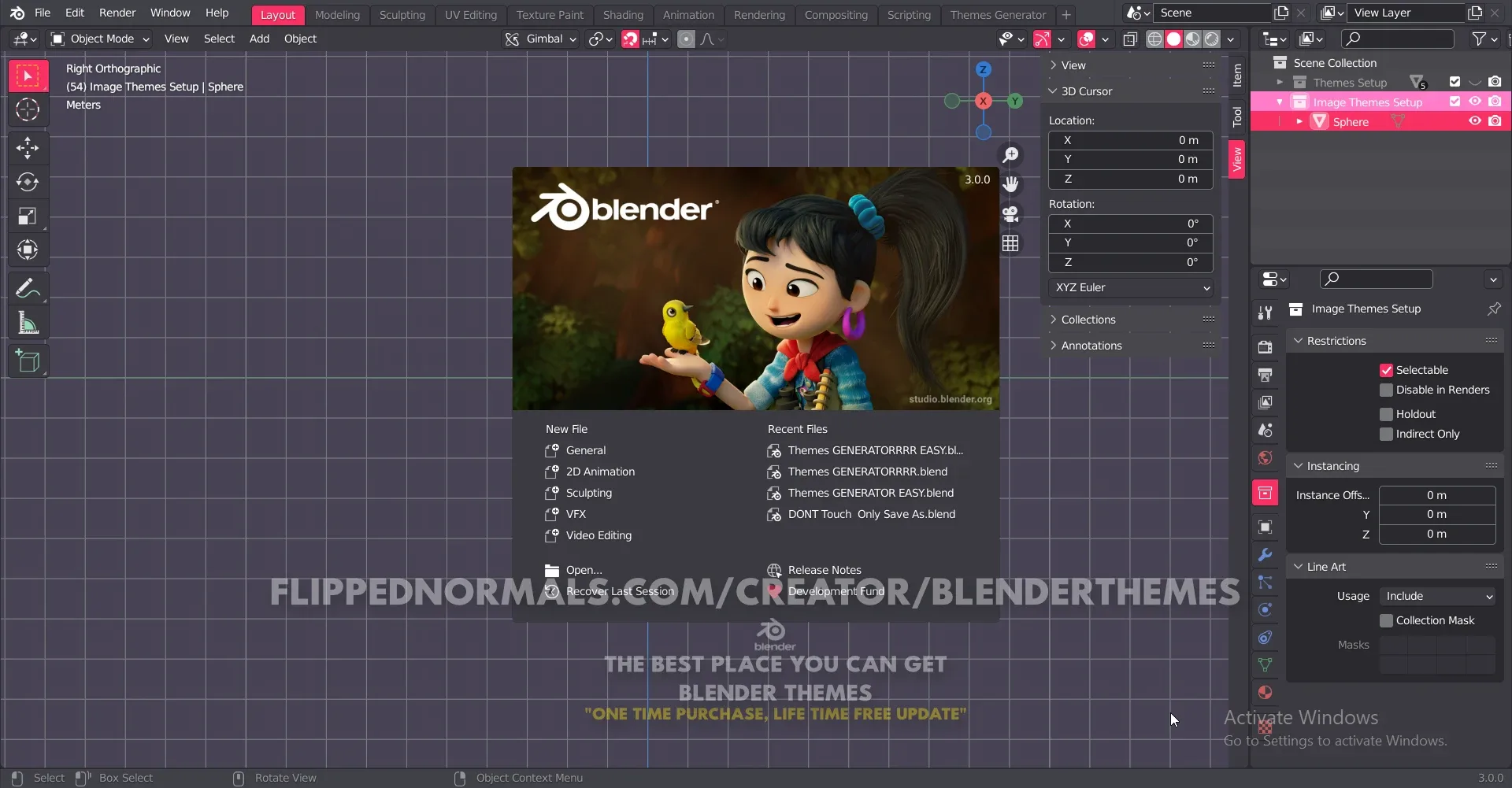The height and width of the screenshot is (788, 1512).
Task: Open Line Art Usage Include dropdown
Action: (1438, 596)
